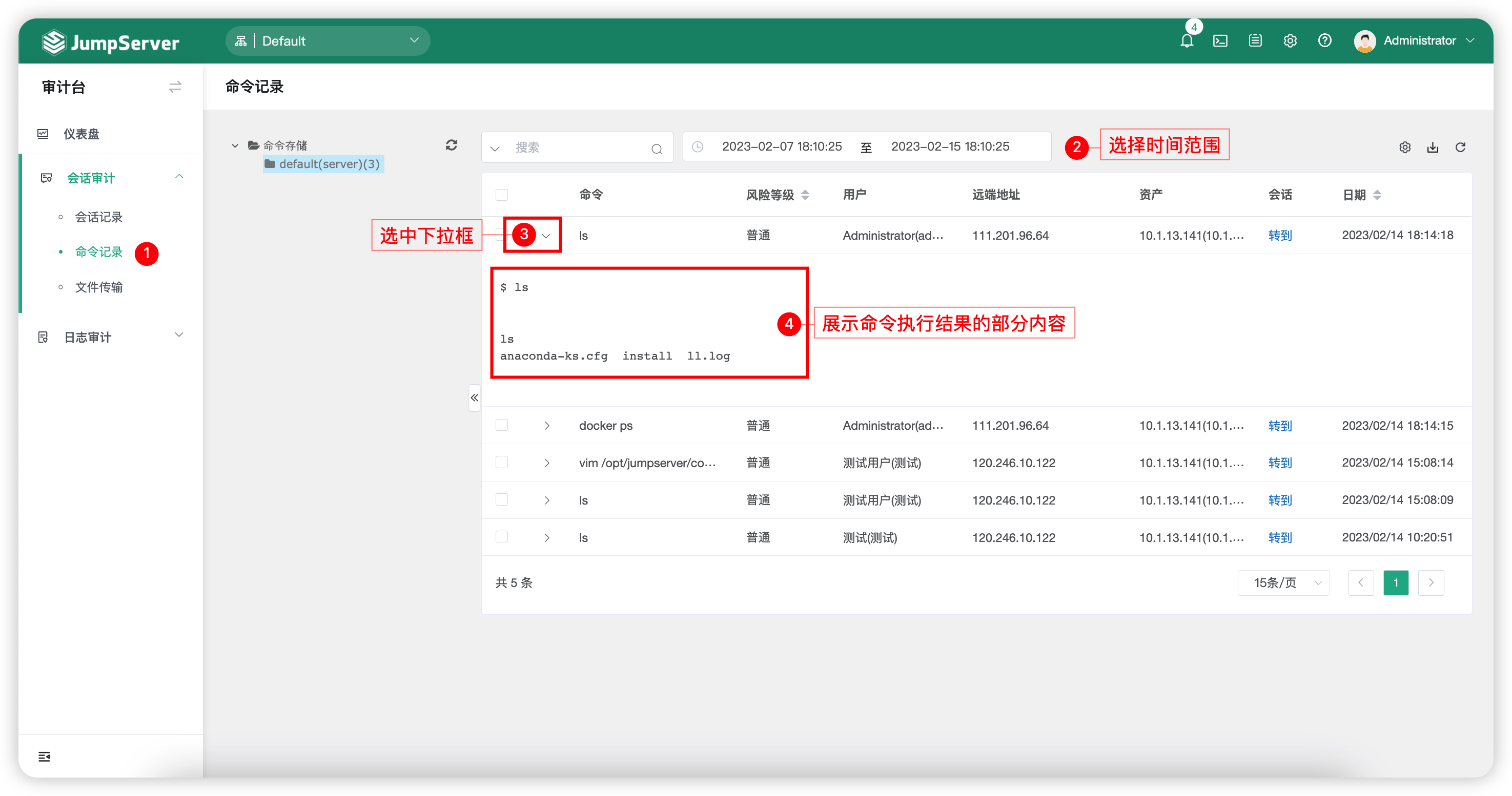Open search filter options chevron

coord(495,149)
